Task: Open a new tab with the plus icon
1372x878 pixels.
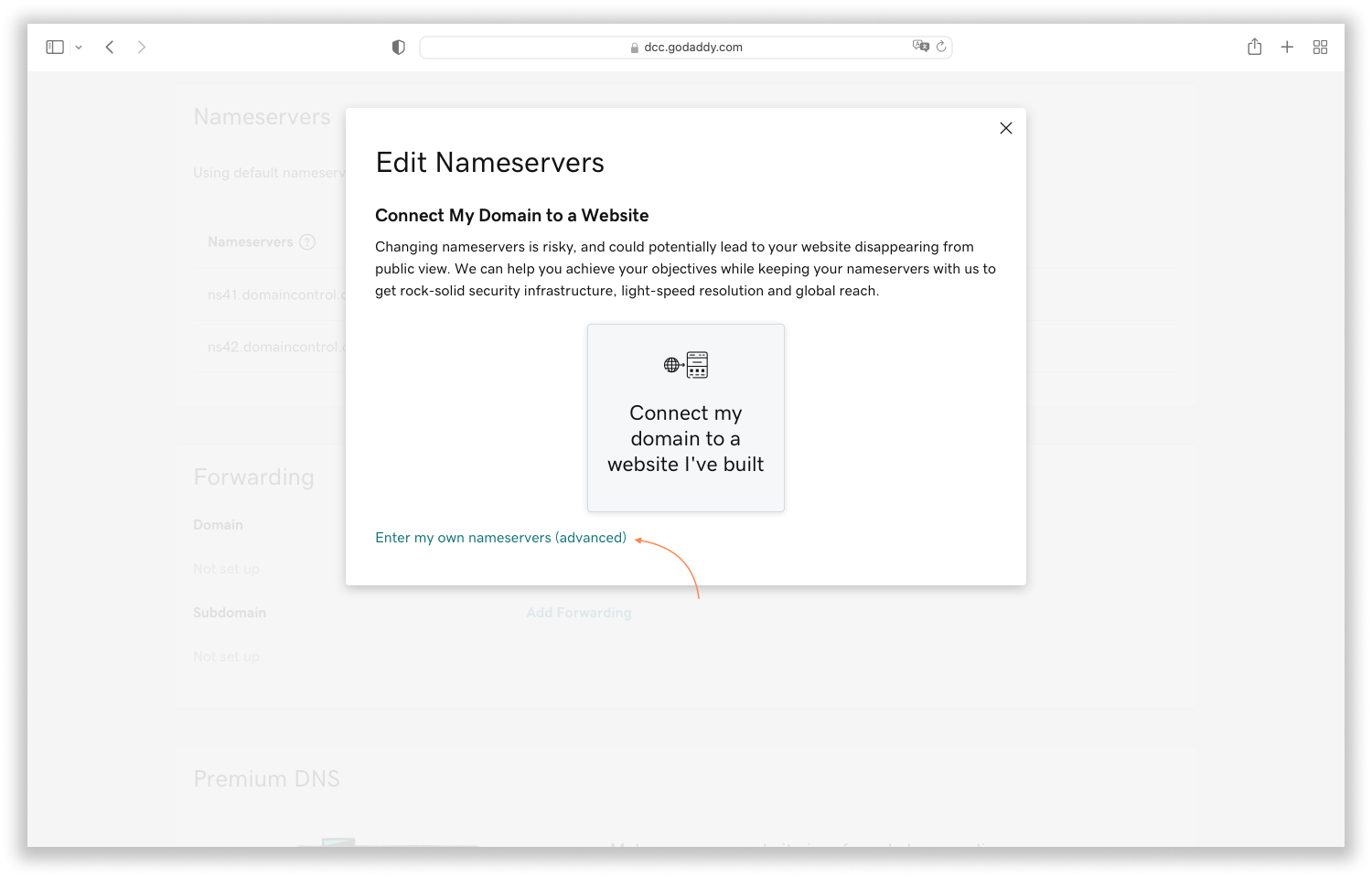Action: 1287,47
